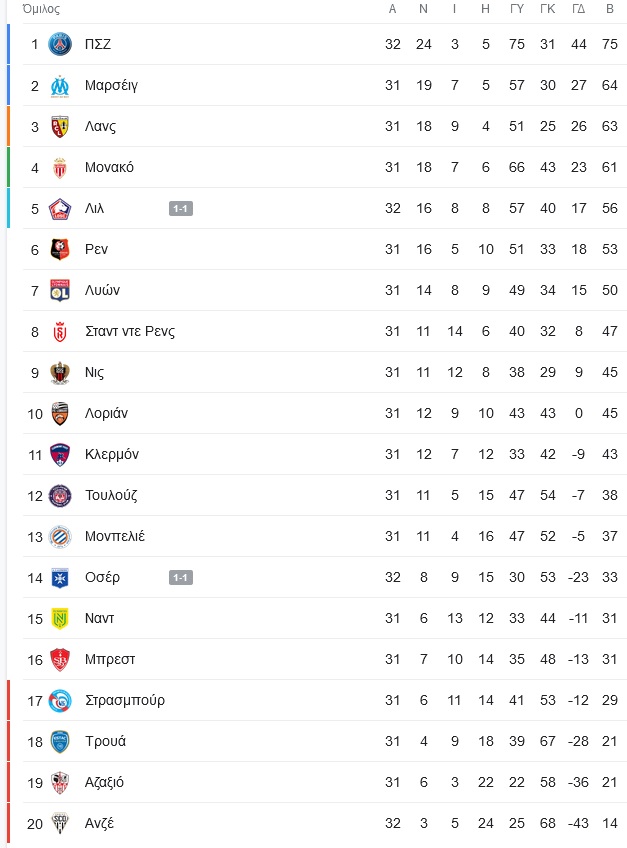The height and width of the screenshot is (848, 627).
Task: Click the Λιλ club logo
Action: pos(60,209)
